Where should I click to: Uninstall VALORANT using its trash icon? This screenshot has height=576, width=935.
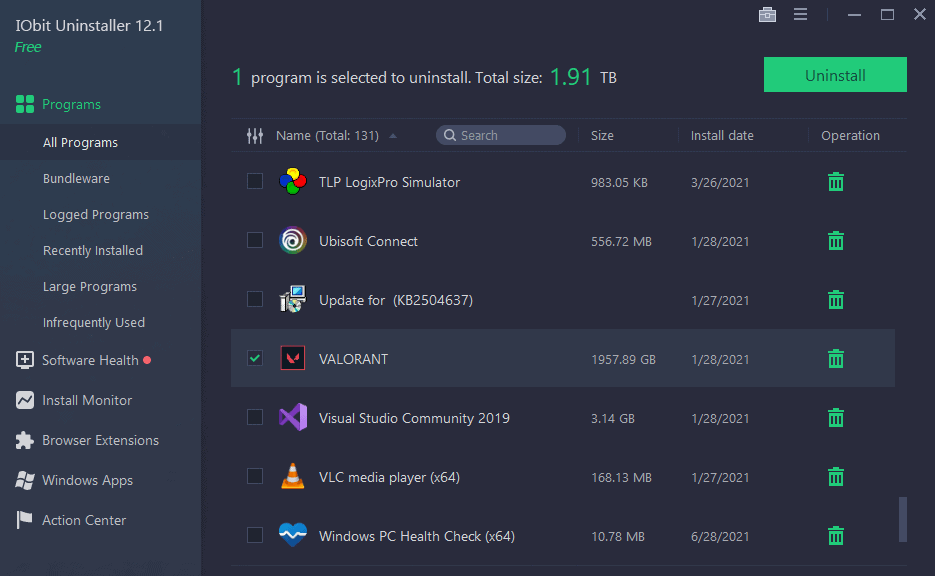click(836, 359)
